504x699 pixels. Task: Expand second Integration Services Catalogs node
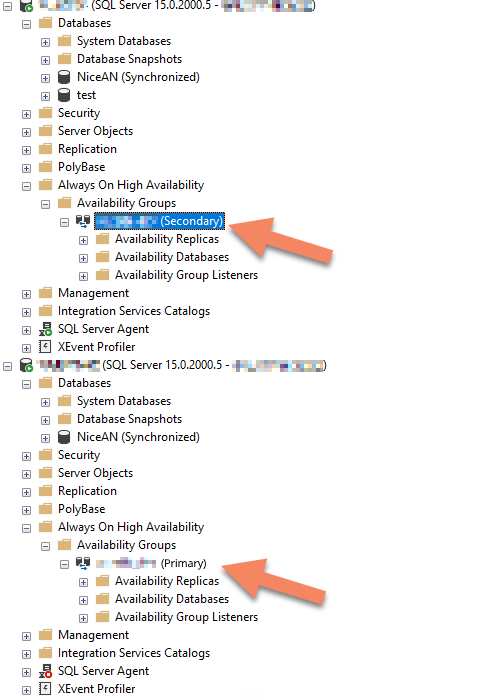tap(26, 654)
